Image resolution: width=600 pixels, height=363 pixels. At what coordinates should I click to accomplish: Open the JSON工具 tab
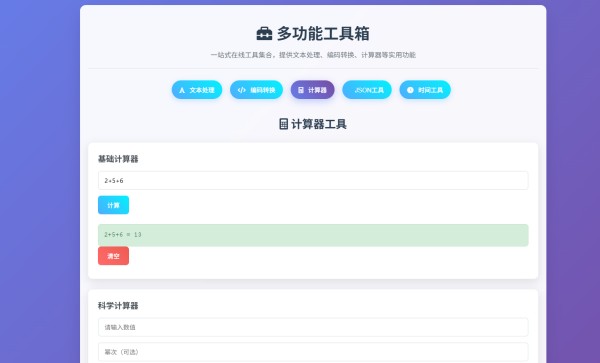tap(367, 90)
